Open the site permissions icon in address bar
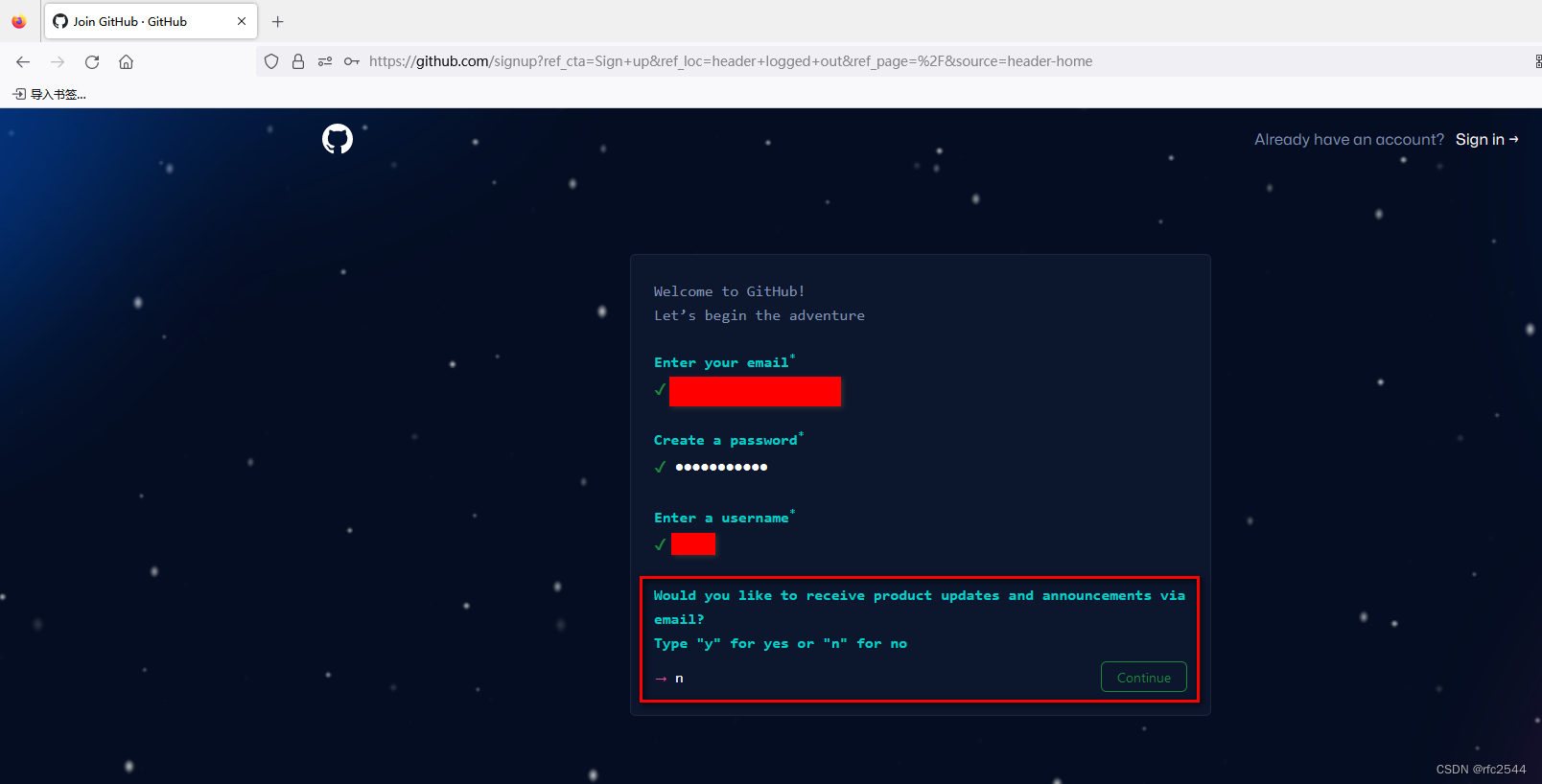Viewport: 1542px width, 784px height. click(325, 61)
